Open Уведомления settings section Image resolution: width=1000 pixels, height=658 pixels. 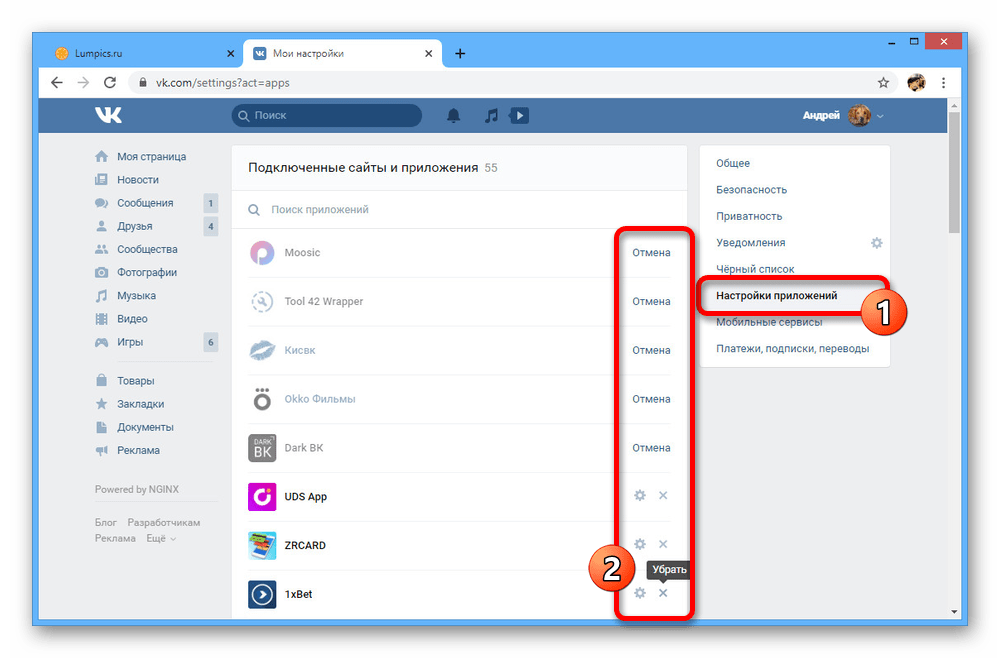(751, 242)
